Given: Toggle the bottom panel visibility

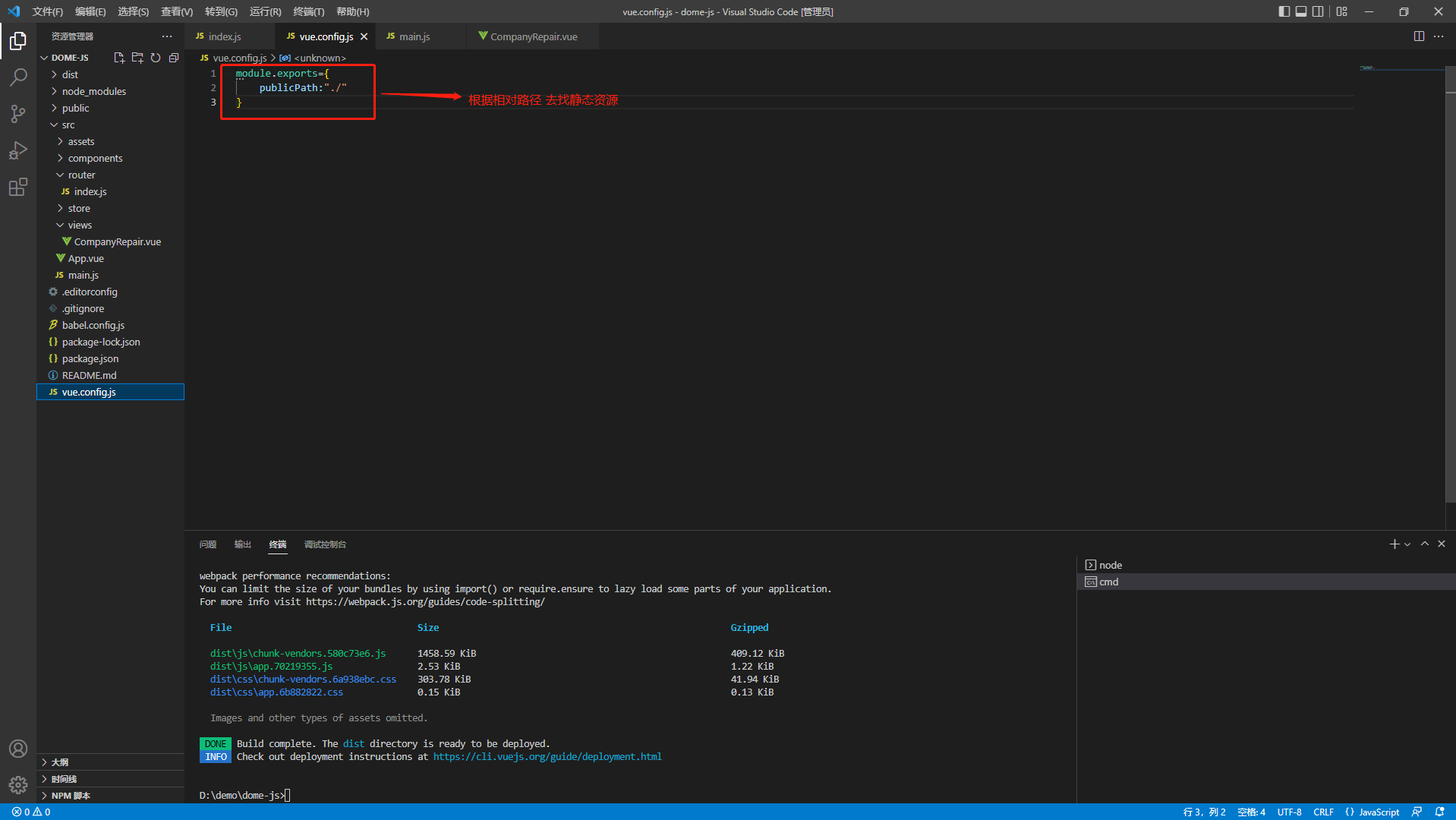Looking at the screenshot, I should [x=1301, y=11].
